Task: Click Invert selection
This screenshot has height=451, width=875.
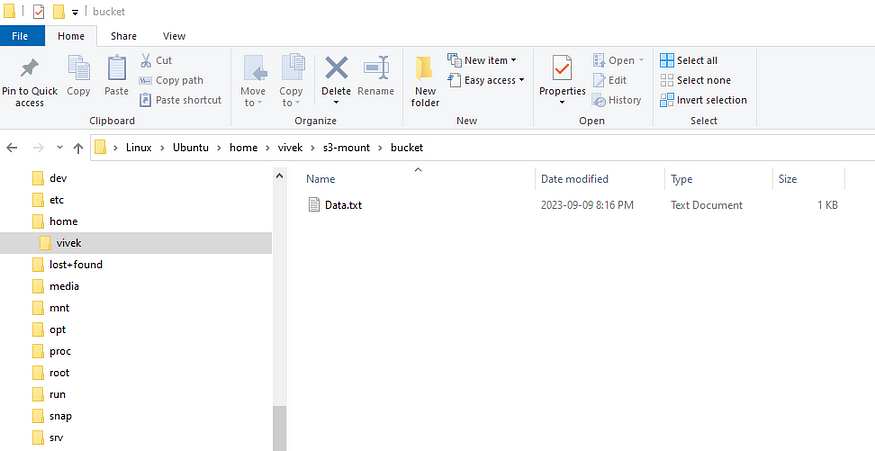Action: 703,100
